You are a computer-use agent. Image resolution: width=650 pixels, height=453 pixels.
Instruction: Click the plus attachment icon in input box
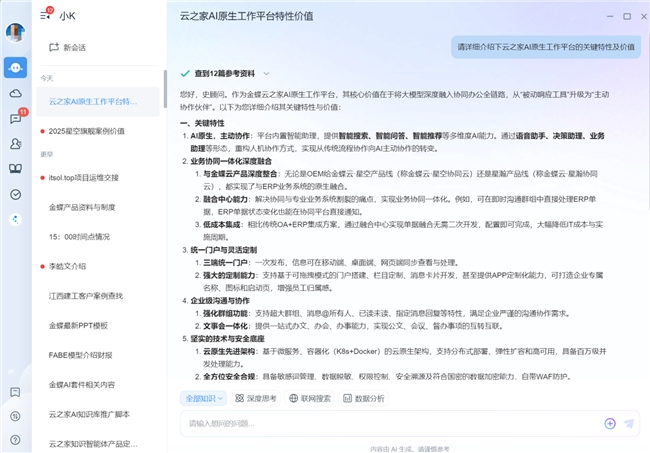(x=609, y=423)
